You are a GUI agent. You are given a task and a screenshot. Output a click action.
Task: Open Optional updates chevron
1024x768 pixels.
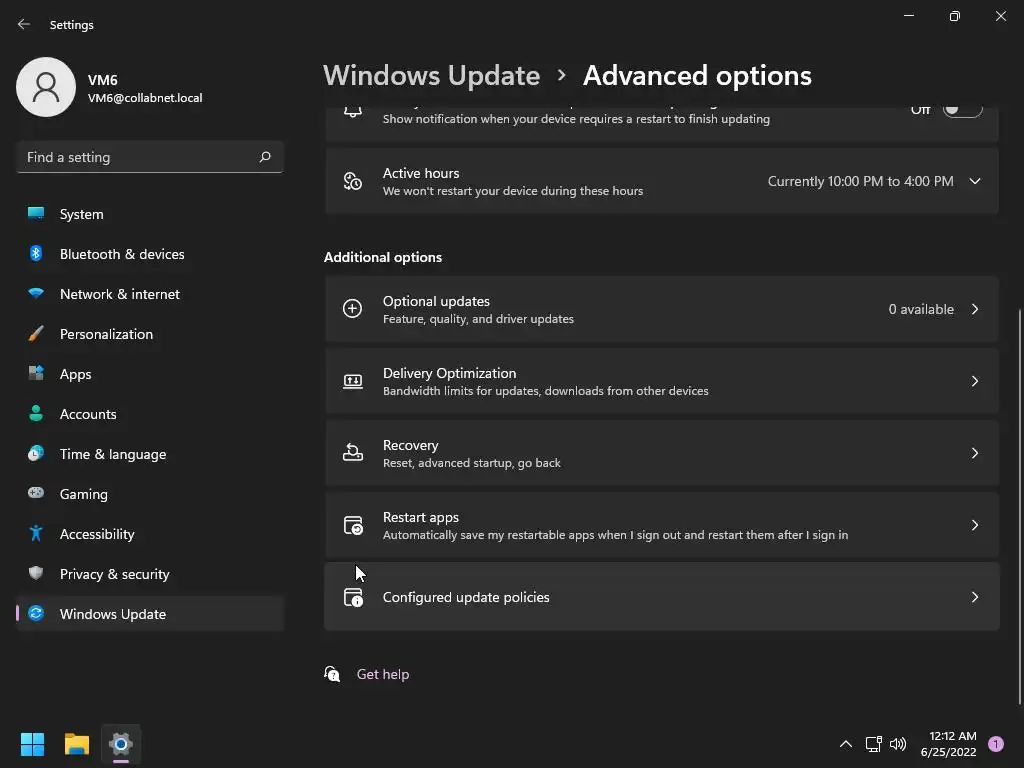[974, 309]
